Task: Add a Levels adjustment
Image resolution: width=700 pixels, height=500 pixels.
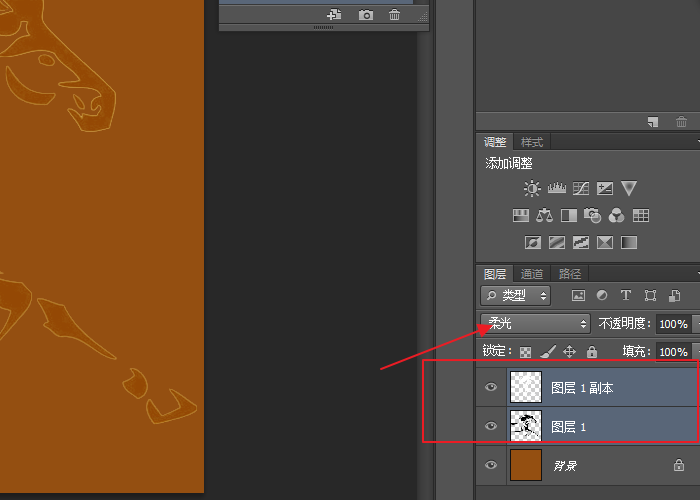Action: [557, 188]
